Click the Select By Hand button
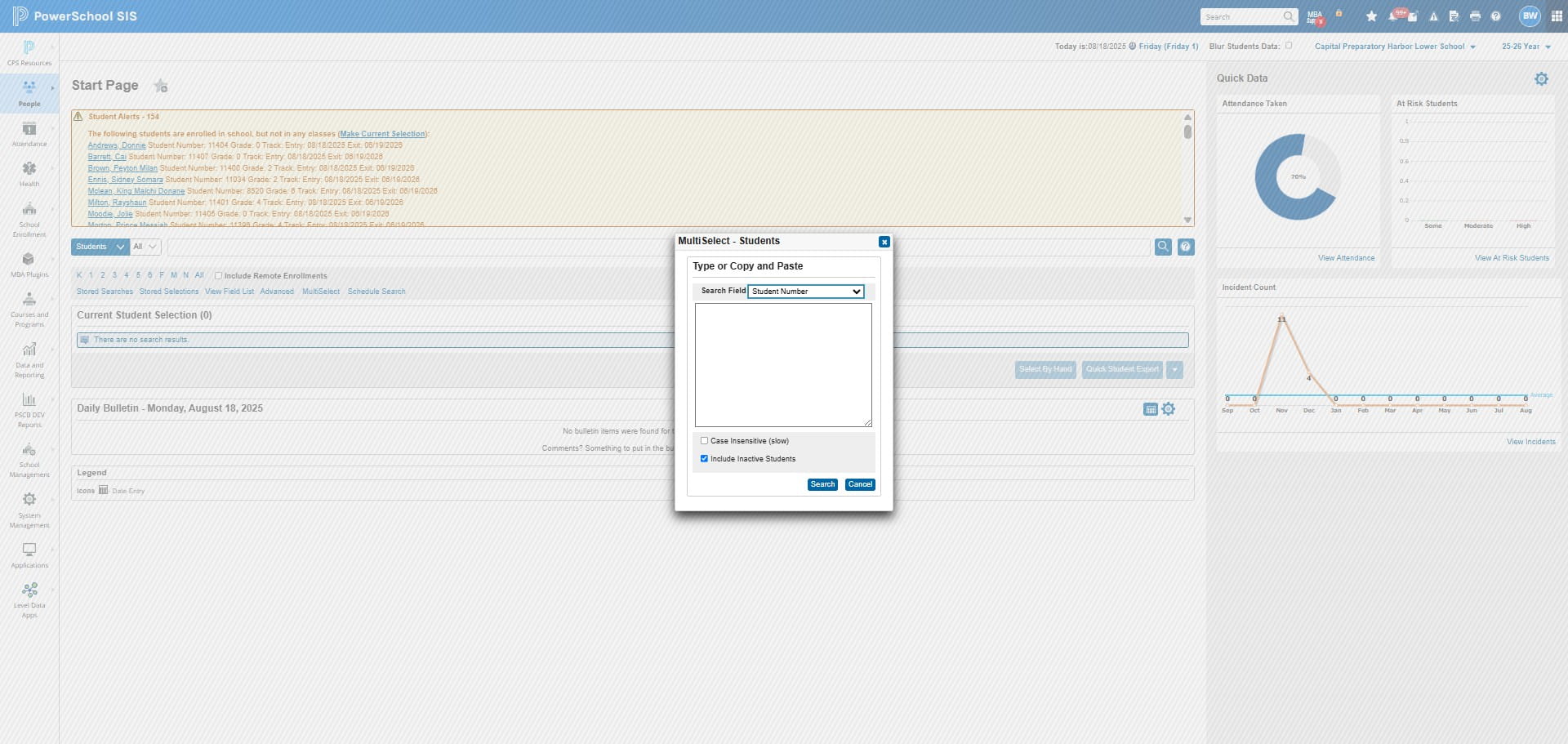This screenshot has width=1568, height=744. (x=1045, y=369)
